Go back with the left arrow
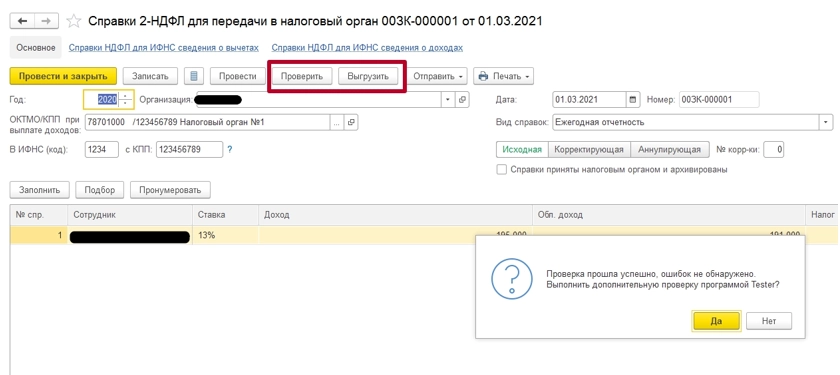Viewport: 840px width, 375px height. [22, 21]
